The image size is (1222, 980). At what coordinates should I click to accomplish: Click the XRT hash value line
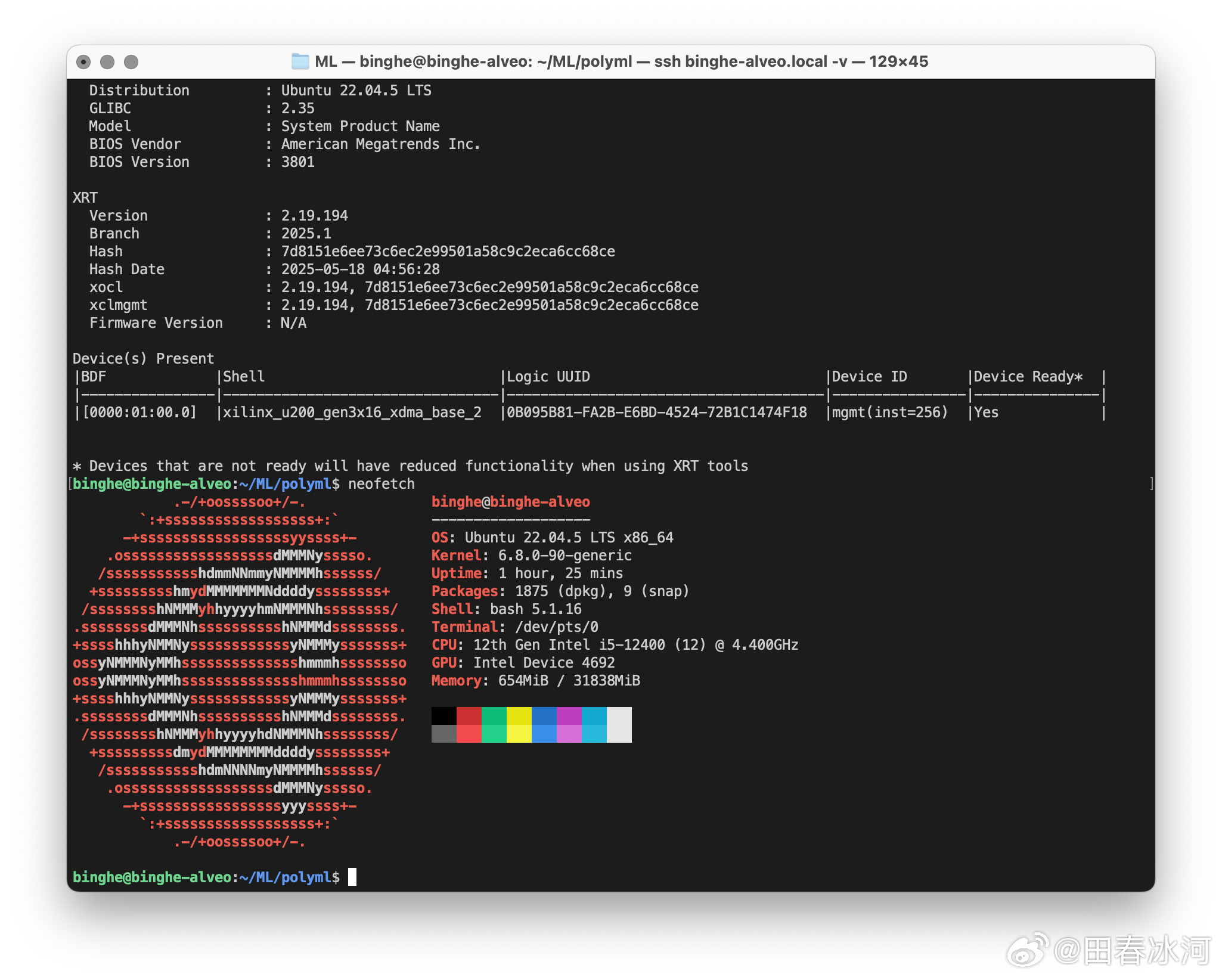448,252
